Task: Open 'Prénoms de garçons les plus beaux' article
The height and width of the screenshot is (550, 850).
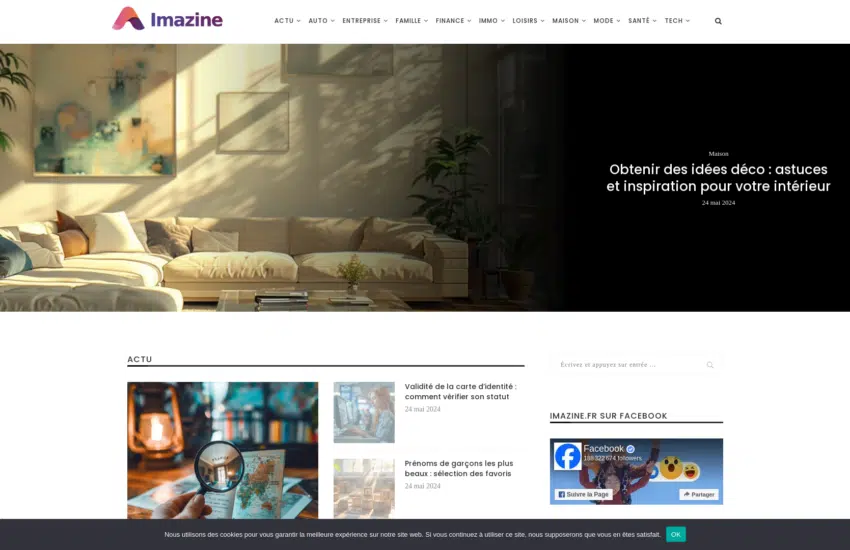Action: coord(458,468)
